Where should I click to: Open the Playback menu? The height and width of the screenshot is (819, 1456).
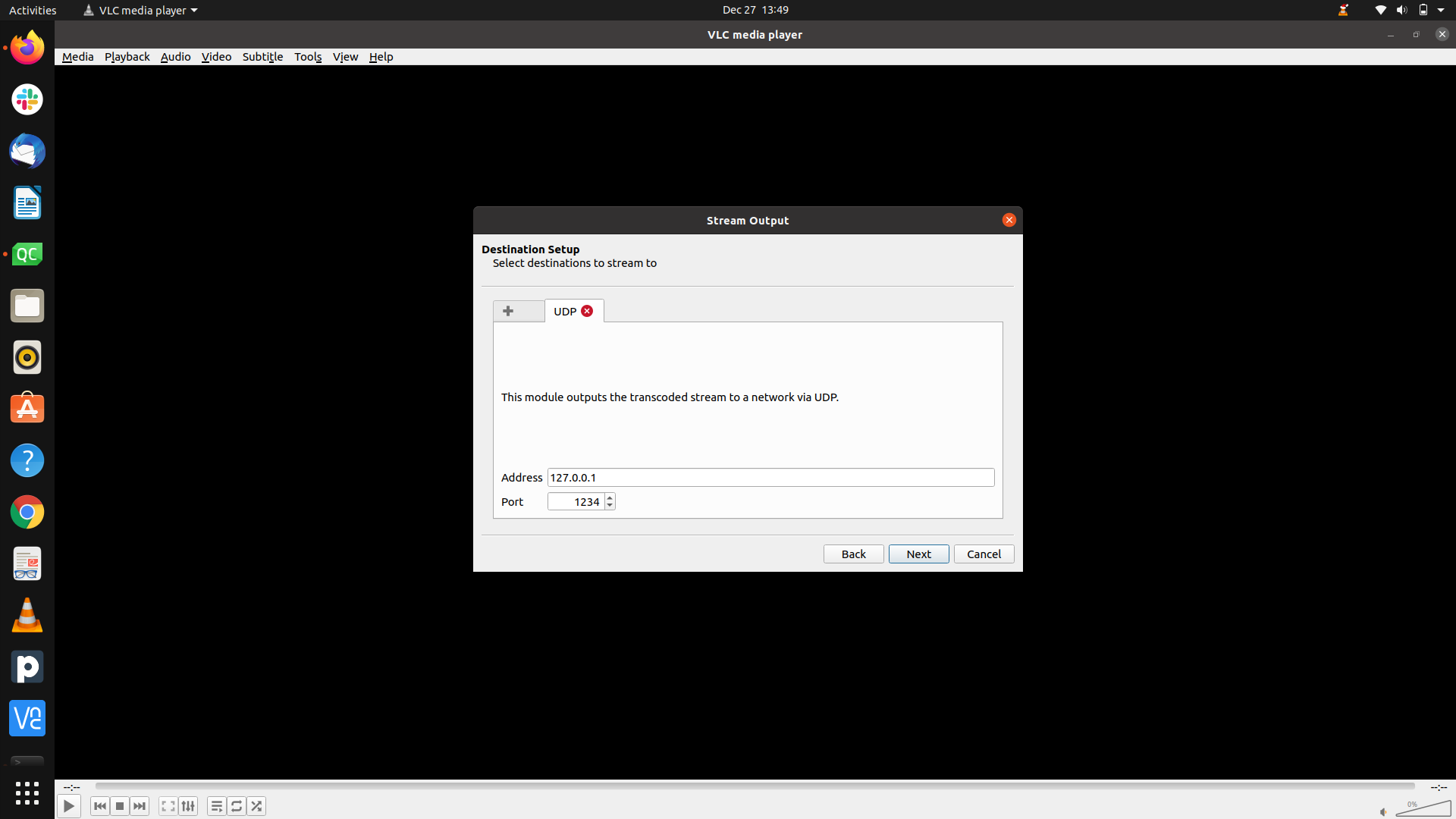point(127,57)
